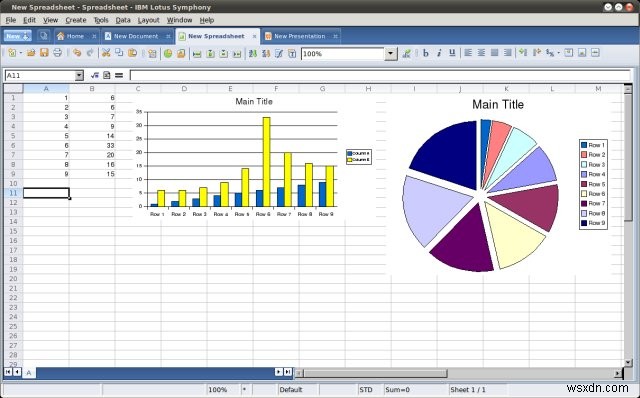Toggle center horizontally alignment

[481, 53]
